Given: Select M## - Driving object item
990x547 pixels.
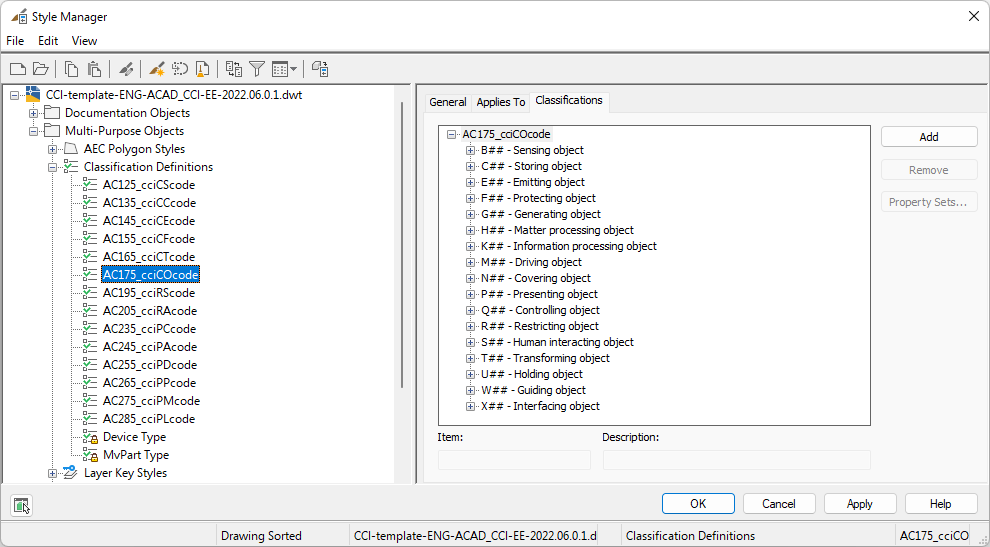Looking at the screenshot, I should [531, 262].
